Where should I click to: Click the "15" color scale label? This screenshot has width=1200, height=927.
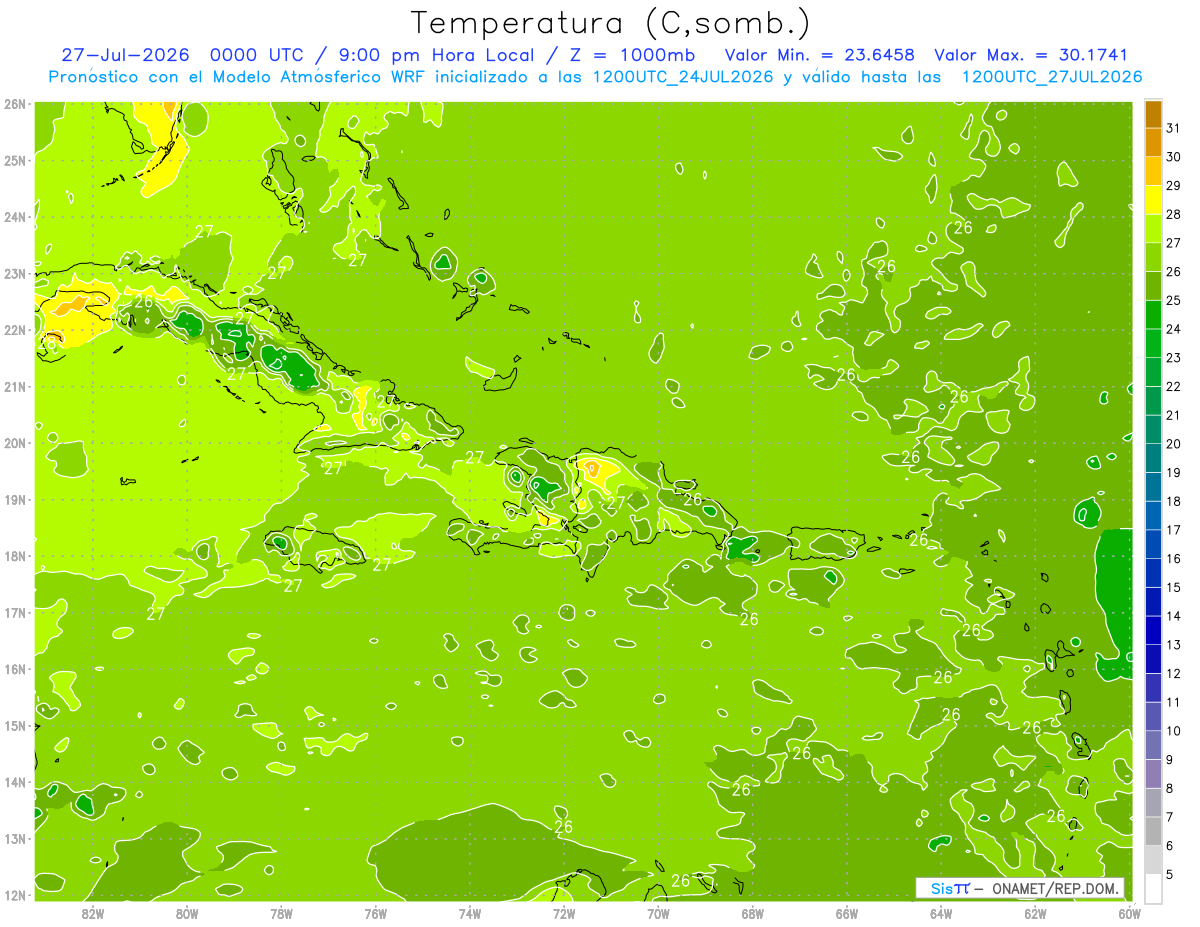click(1174, 587)
